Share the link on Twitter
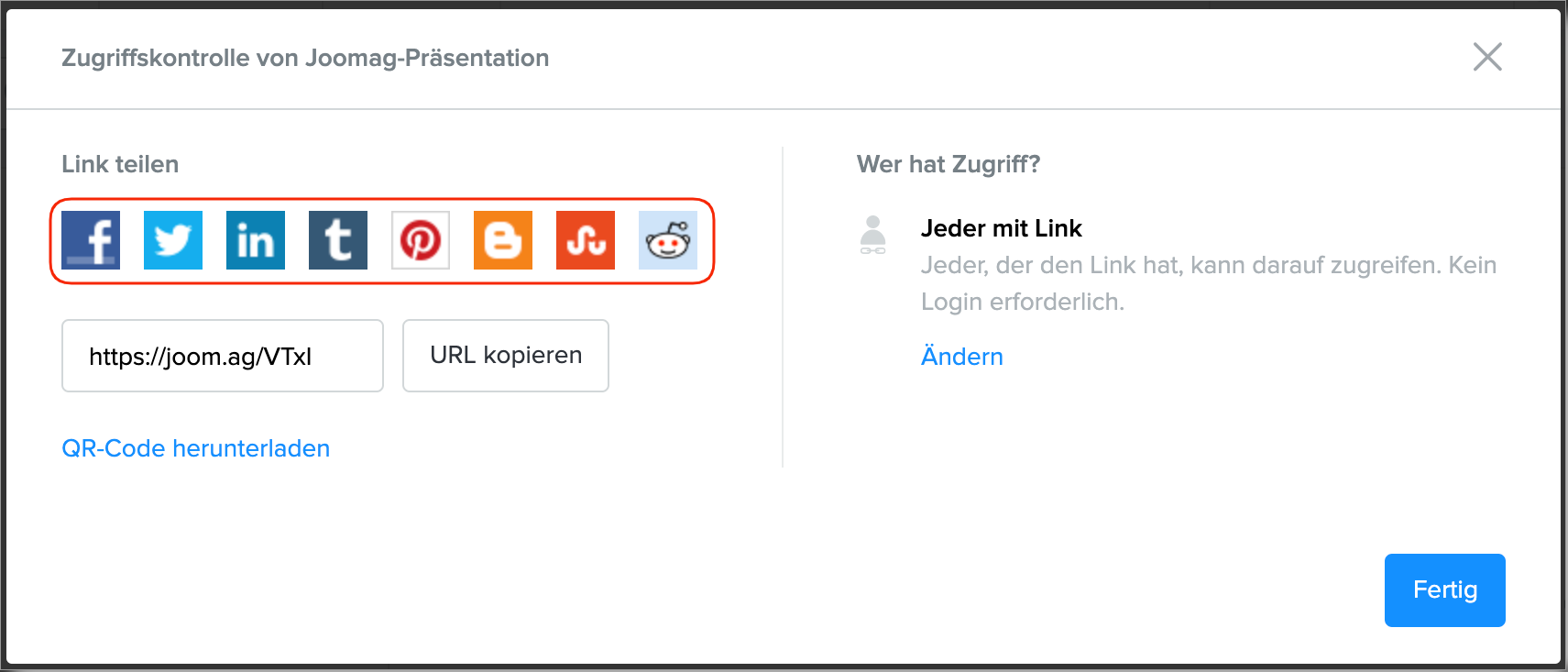The width and height of the screenshot is (1568, 672). point(173,240)
